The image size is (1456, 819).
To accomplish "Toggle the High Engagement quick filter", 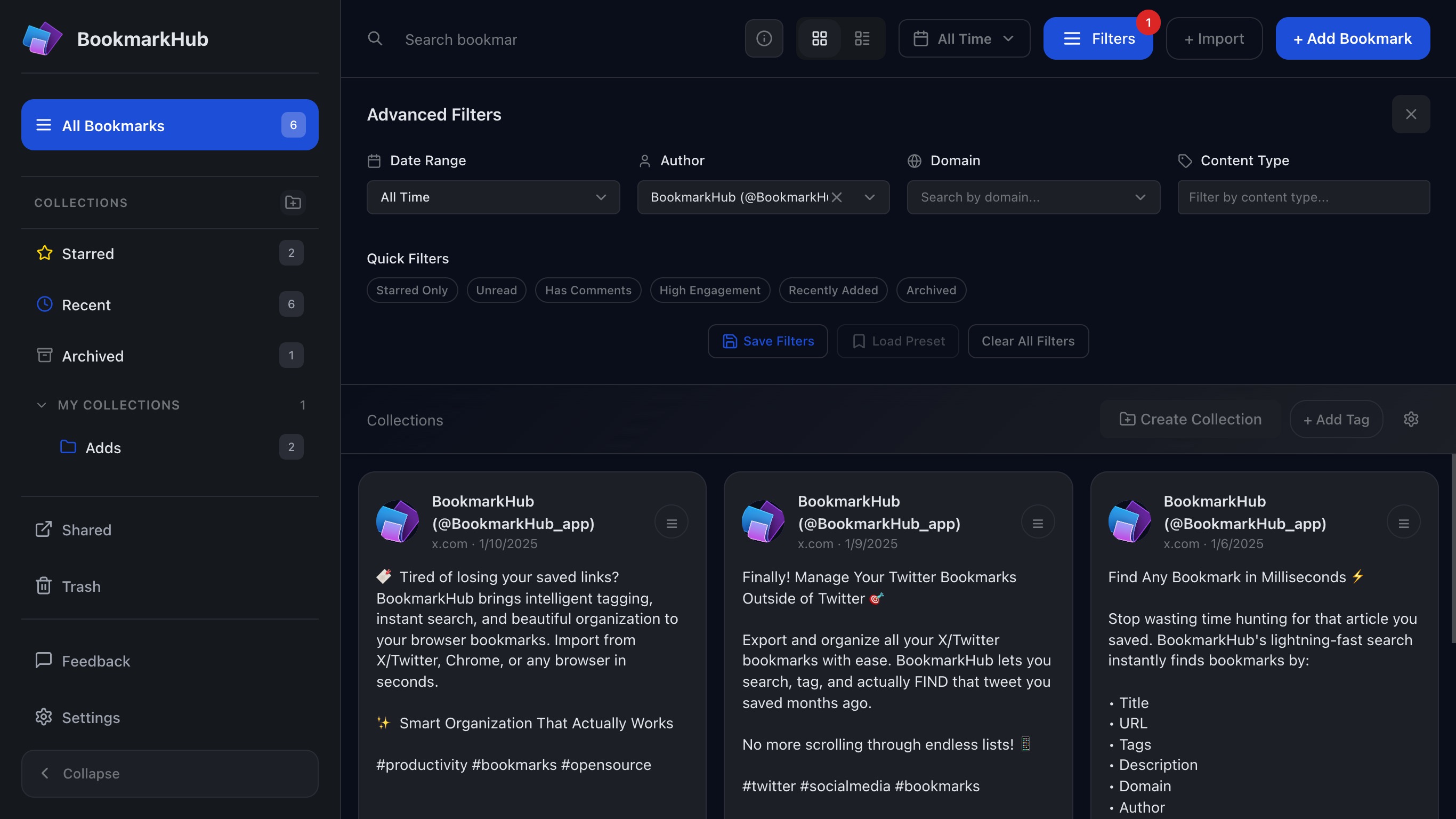I will (710, 290).
